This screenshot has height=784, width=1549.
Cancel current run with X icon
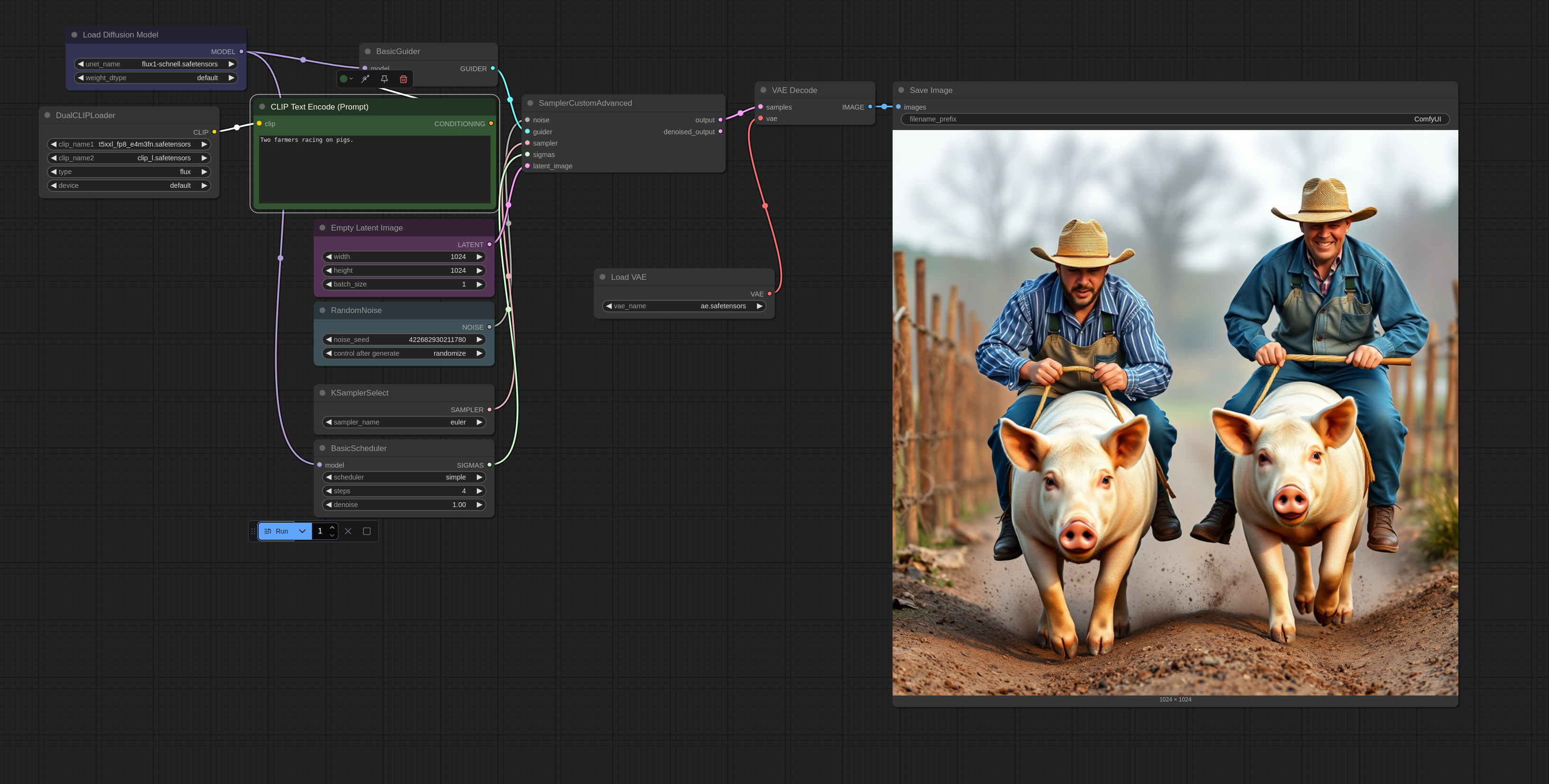[348, 531]
